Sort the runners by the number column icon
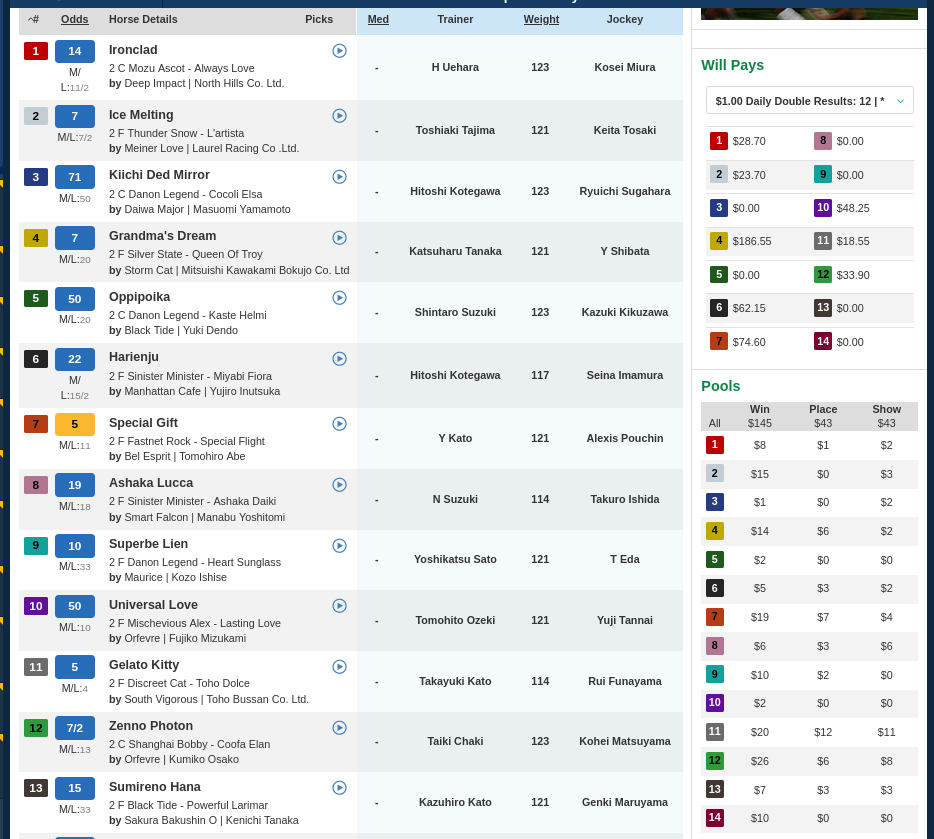This screenshot has height=839, width=934. [x=33, y=19]
